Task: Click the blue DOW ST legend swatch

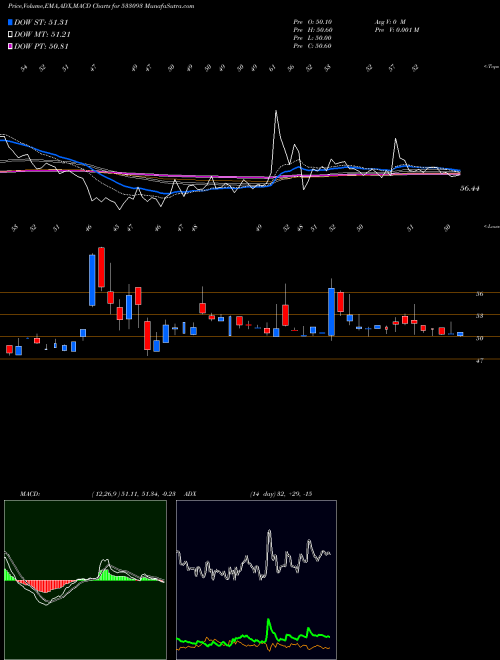Action: tap(10, 22)
